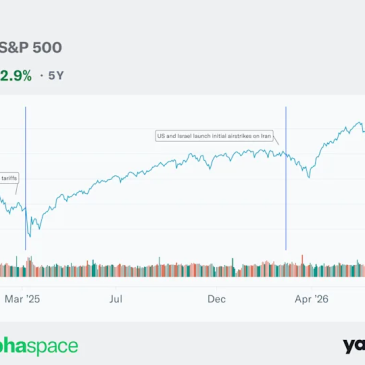The width and height of the screenshot is (365, 365).
Task: Click the blue vertical marker near Mar '25
Action: tap(25, 178)
